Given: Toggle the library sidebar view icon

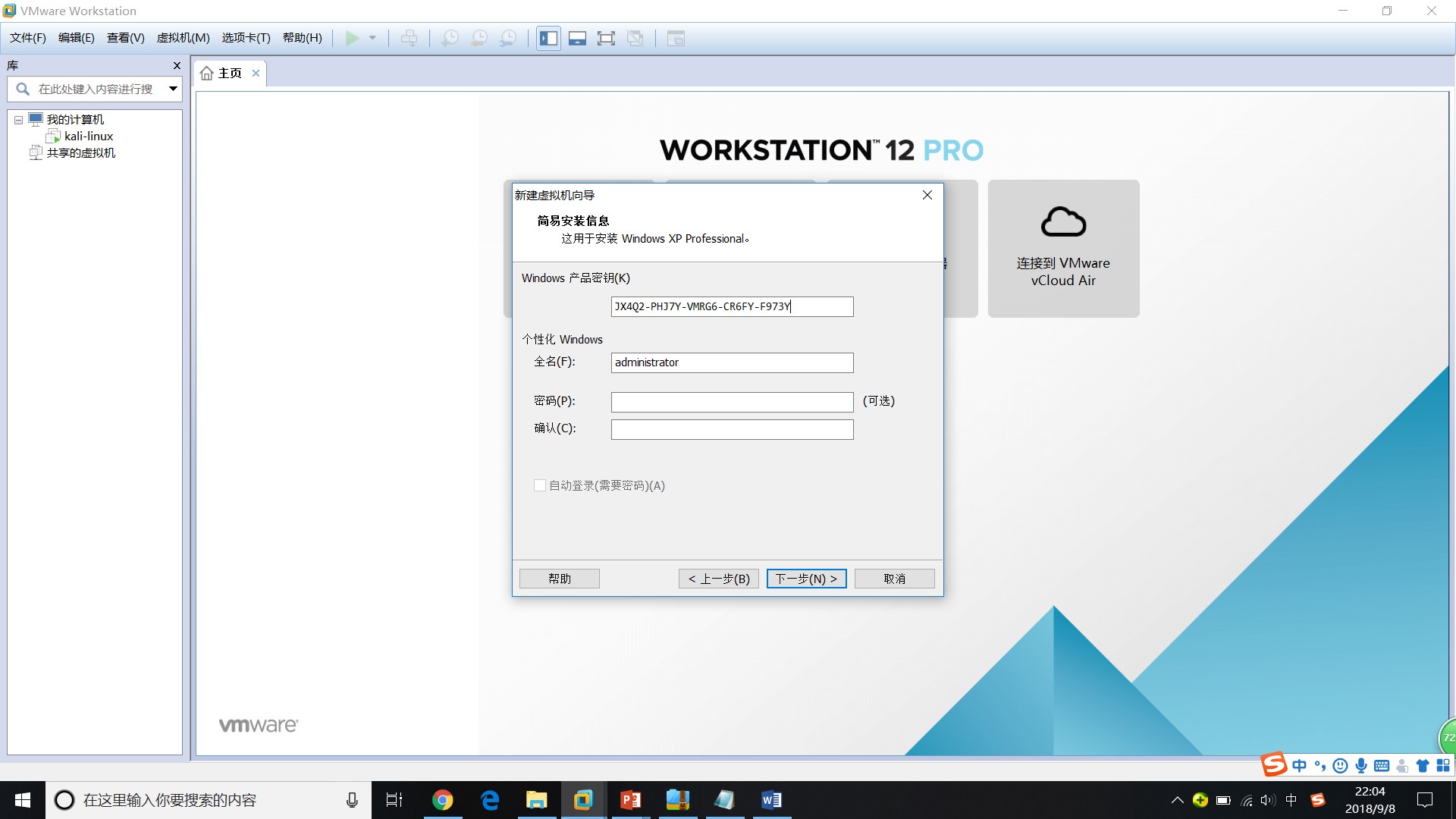Looking at the screenshot, I should (x=548, y=39).
